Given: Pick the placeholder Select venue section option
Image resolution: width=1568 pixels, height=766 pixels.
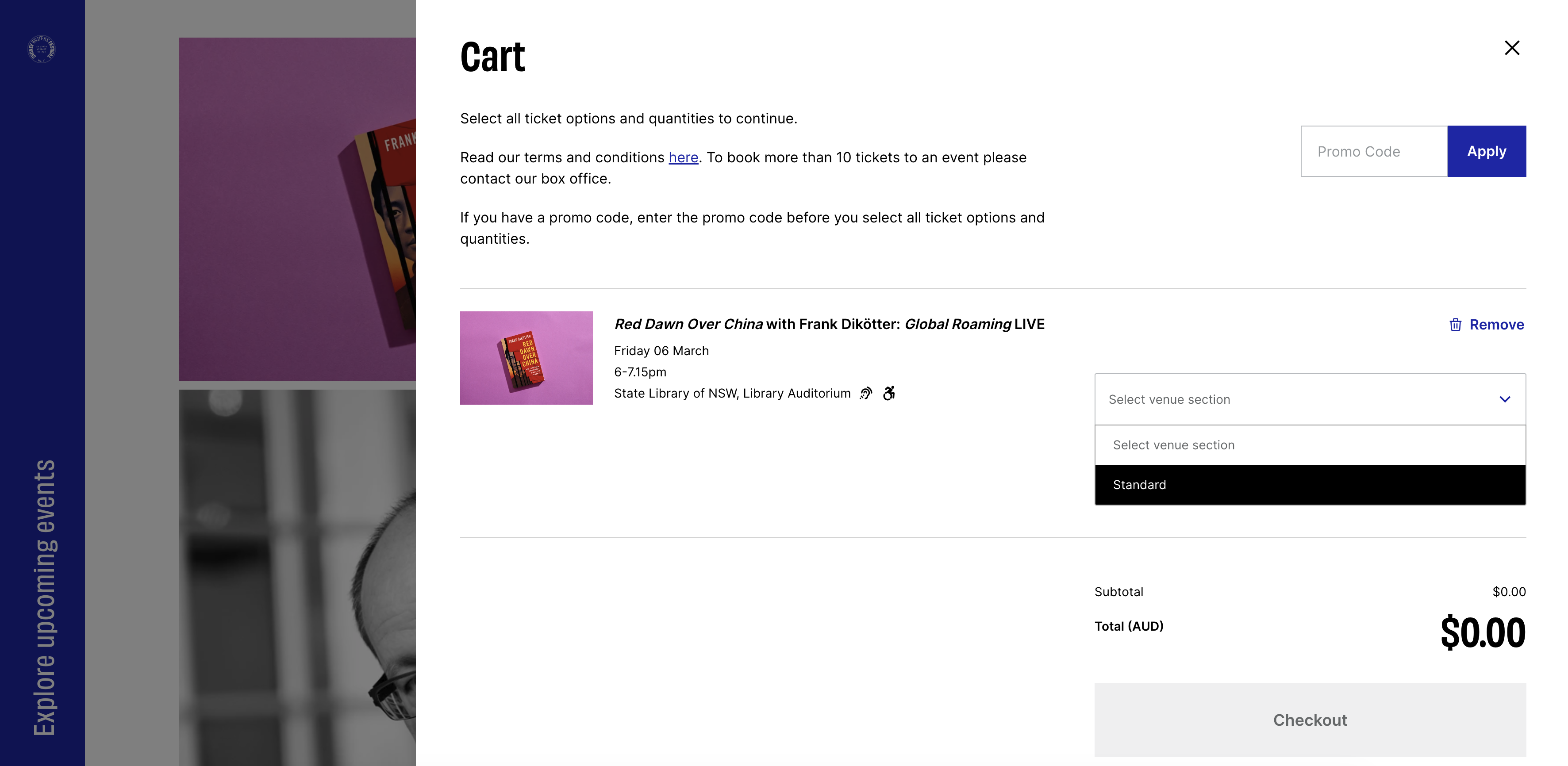Looking at the screenshot, I should point(1309,445).
